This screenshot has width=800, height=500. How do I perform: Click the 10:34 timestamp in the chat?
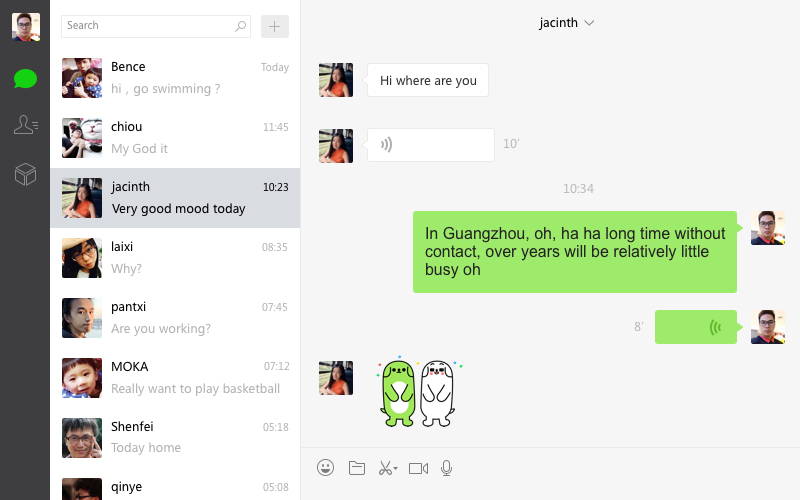click(x=578, y=189)
